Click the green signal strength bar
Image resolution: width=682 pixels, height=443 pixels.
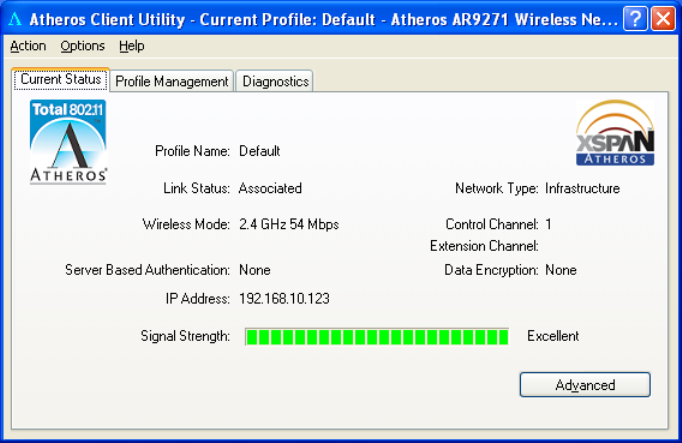(377, 337)
